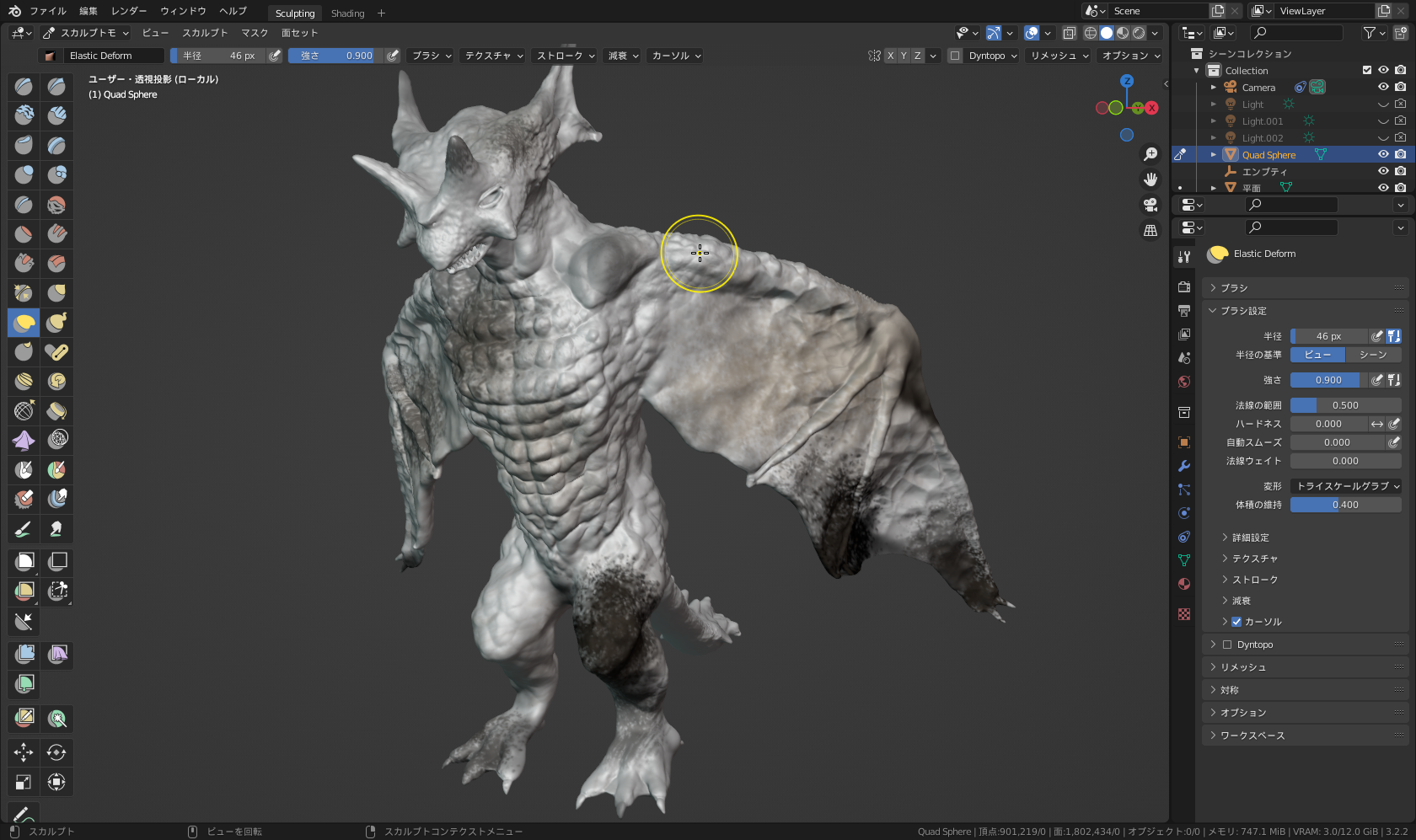Click the Move transform tool icon

[x=24, y=752]
